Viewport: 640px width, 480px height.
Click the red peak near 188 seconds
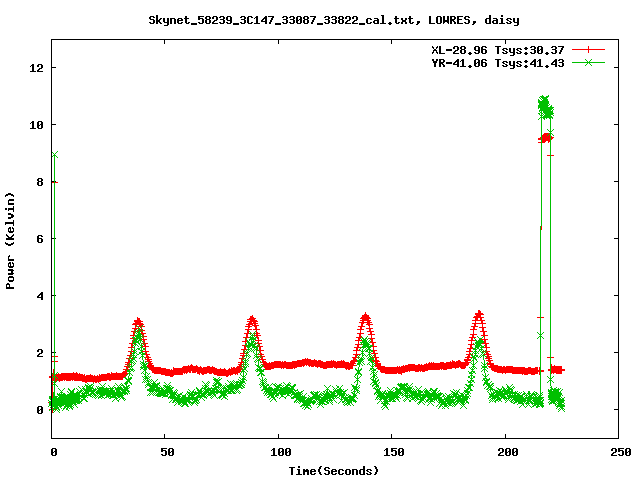479,316
